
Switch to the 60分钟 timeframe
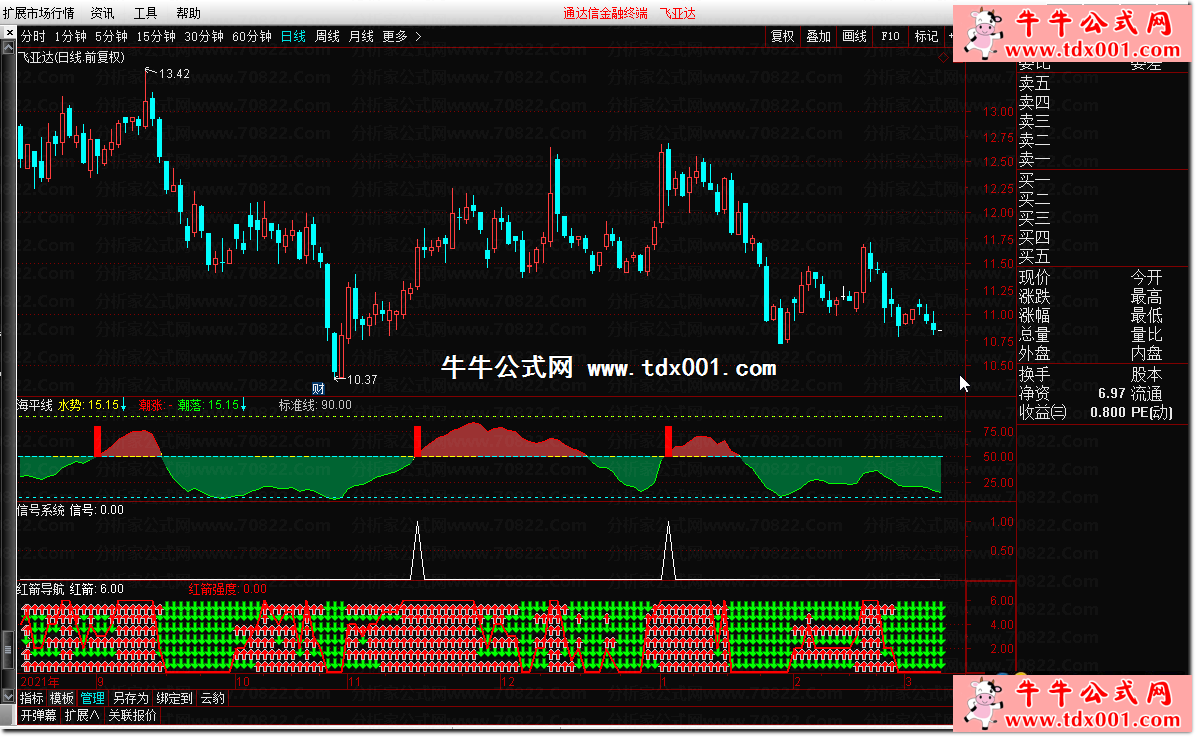[x=252, y=36]
